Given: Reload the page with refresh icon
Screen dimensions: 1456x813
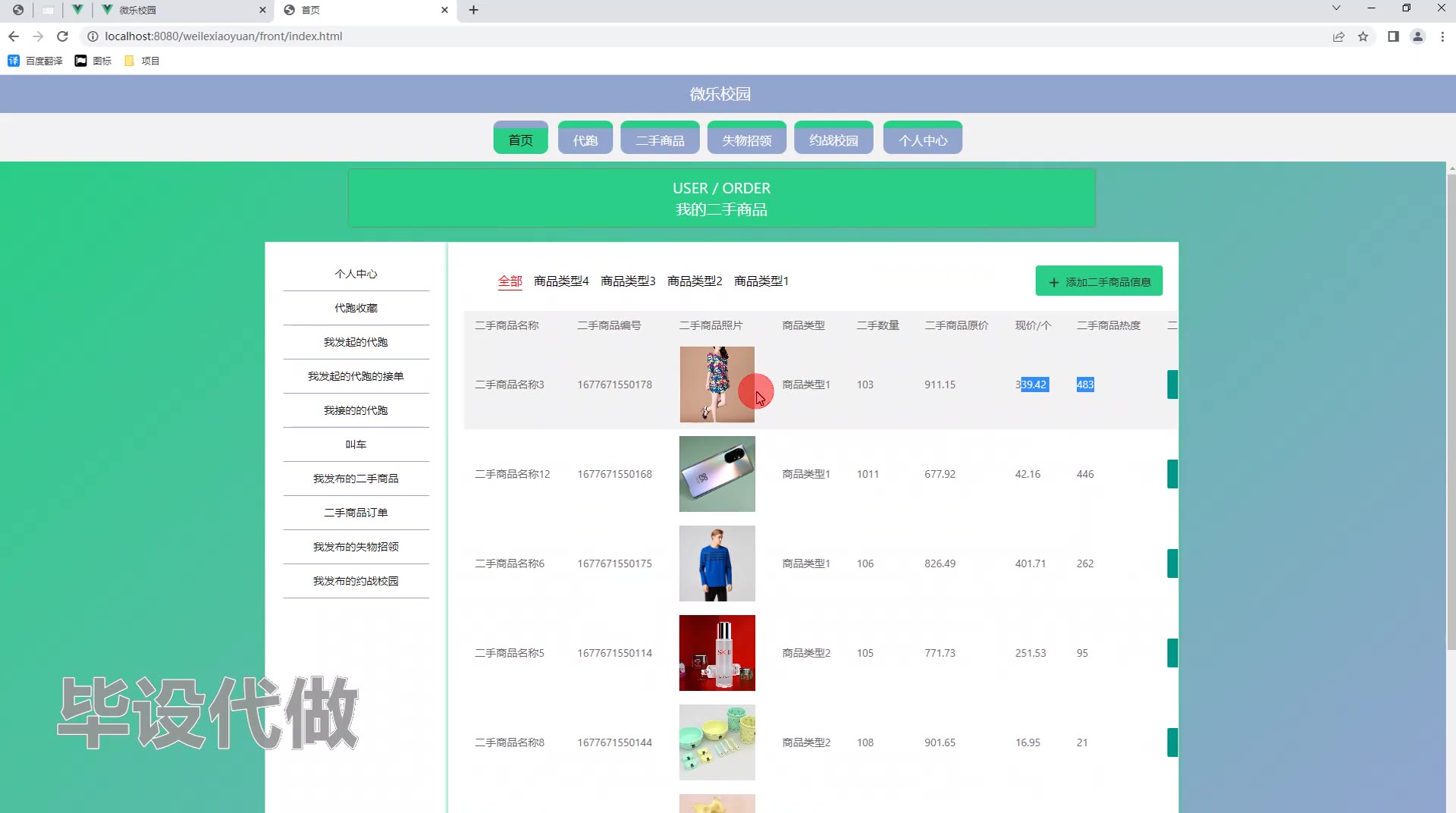Looking at the screenshot, I should coord(63,36).
